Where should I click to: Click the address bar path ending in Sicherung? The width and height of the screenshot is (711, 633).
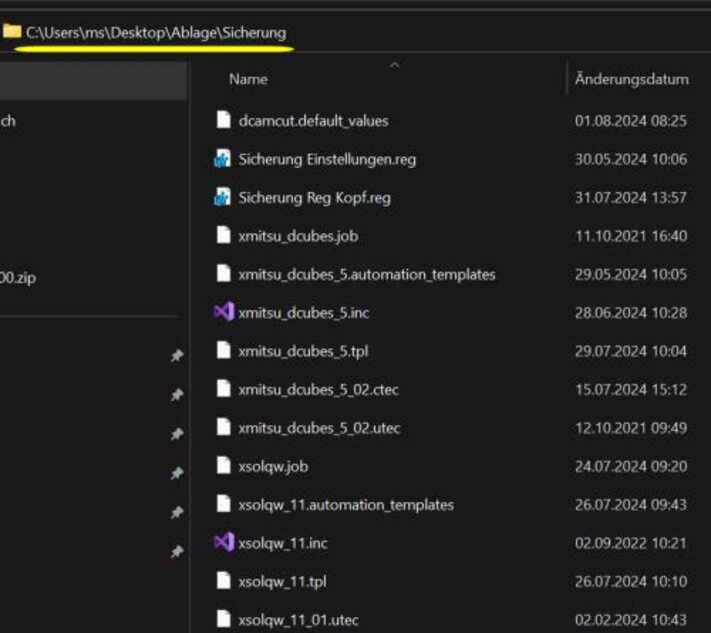[x=156, y=33]
